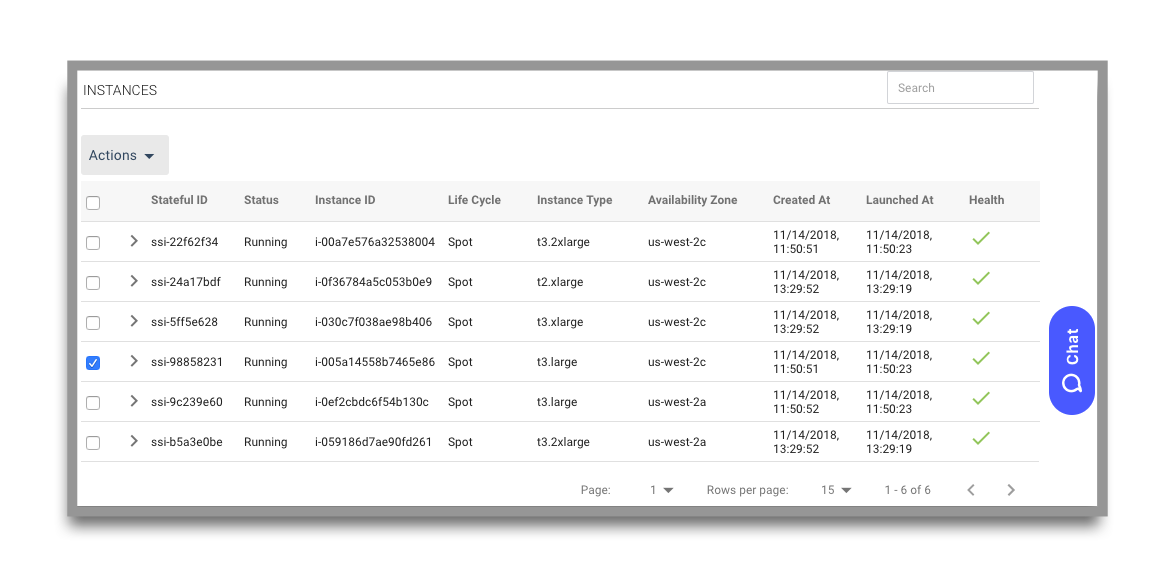The image size is (1168, 577).
Task: Click the next page arrow
Action: (1011, 490)
